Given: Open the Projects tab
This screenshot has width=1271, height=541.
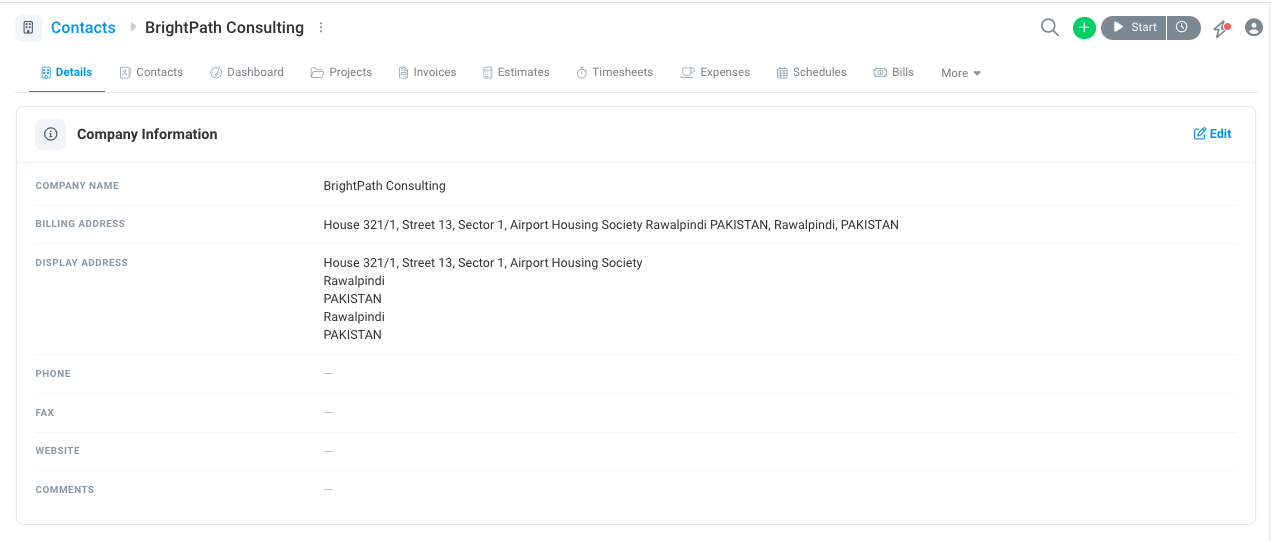Looking at the screenshot, I should point(341,72).
